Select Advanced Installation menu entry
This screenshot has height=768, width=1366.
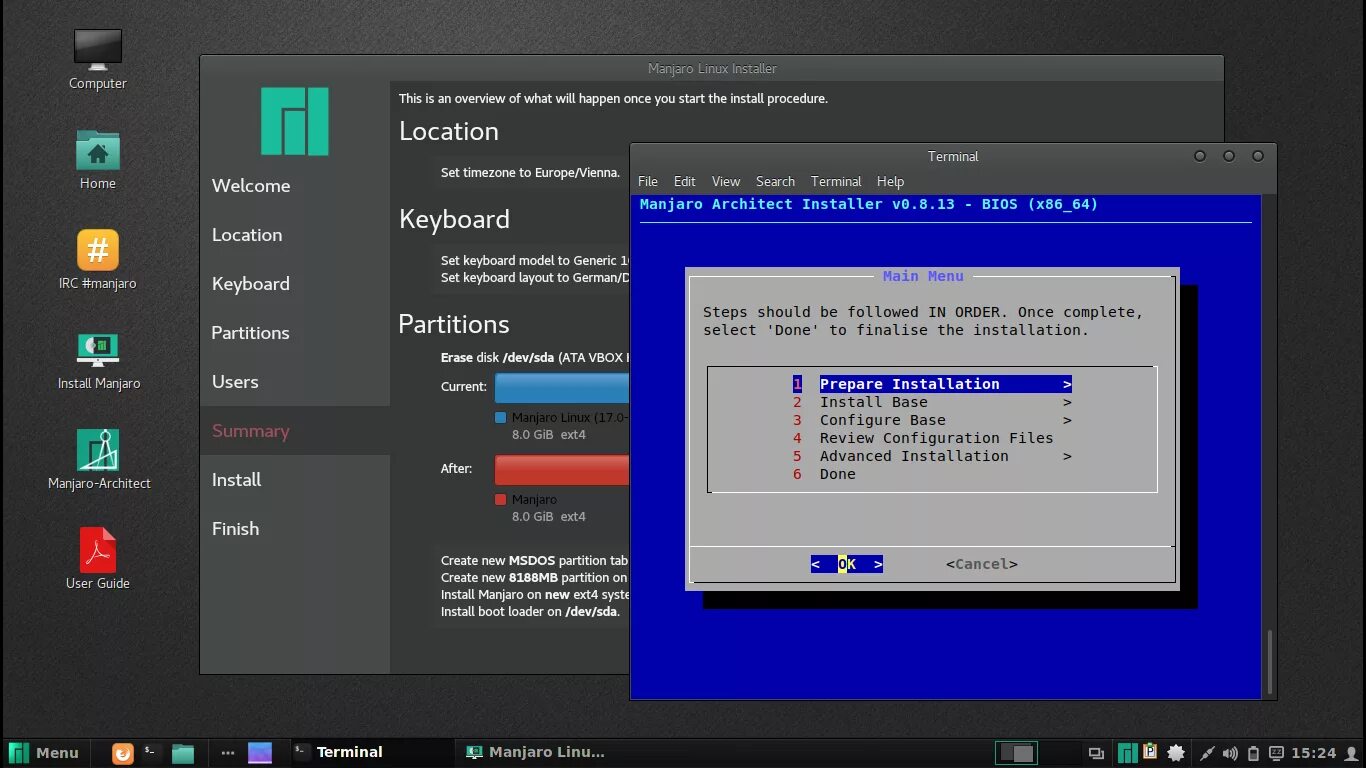pos(932,456)
